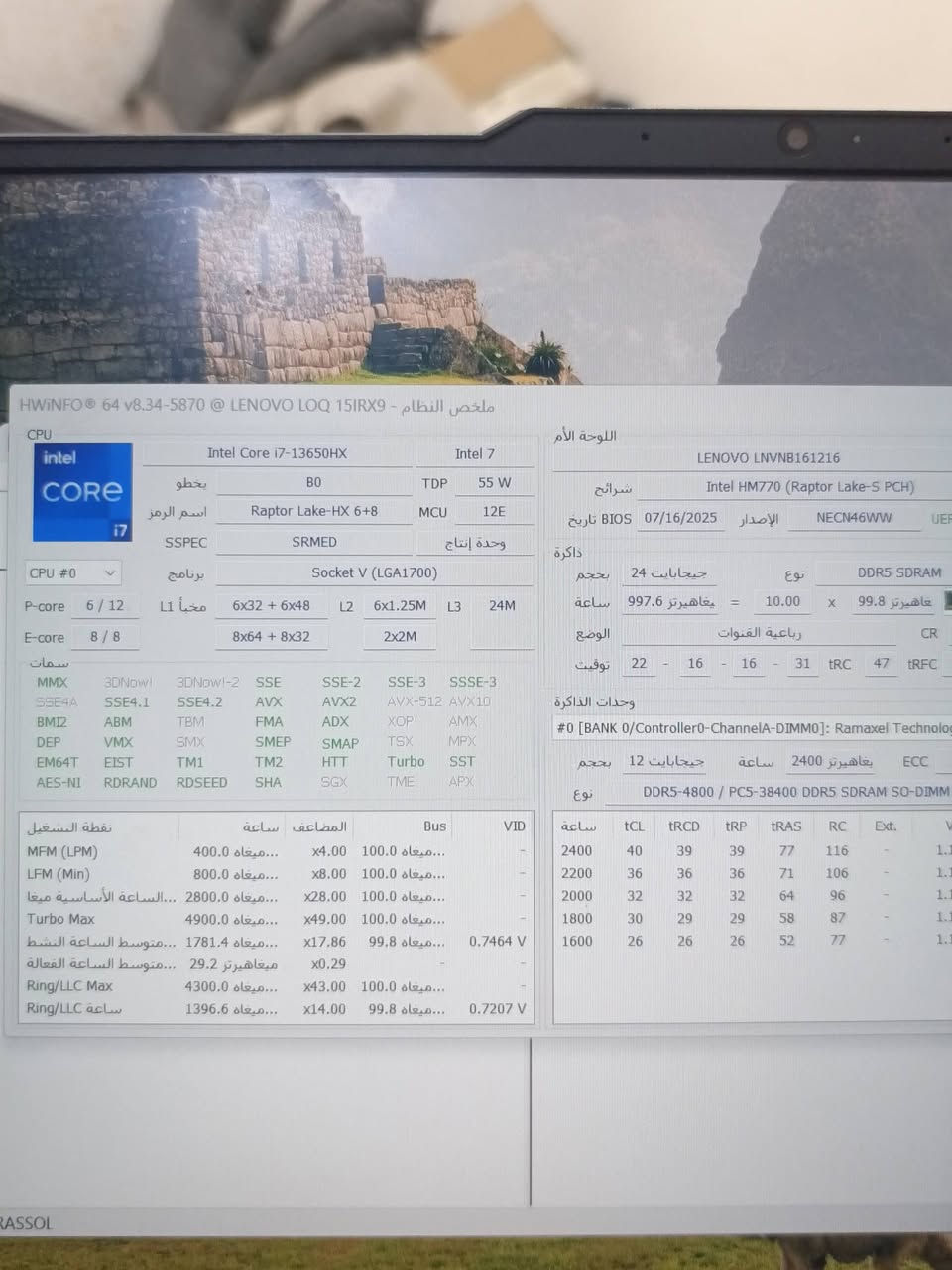Click the 0.7207 V VID value
Viewport: 952px width, 1270px height.
[497, 1009]
